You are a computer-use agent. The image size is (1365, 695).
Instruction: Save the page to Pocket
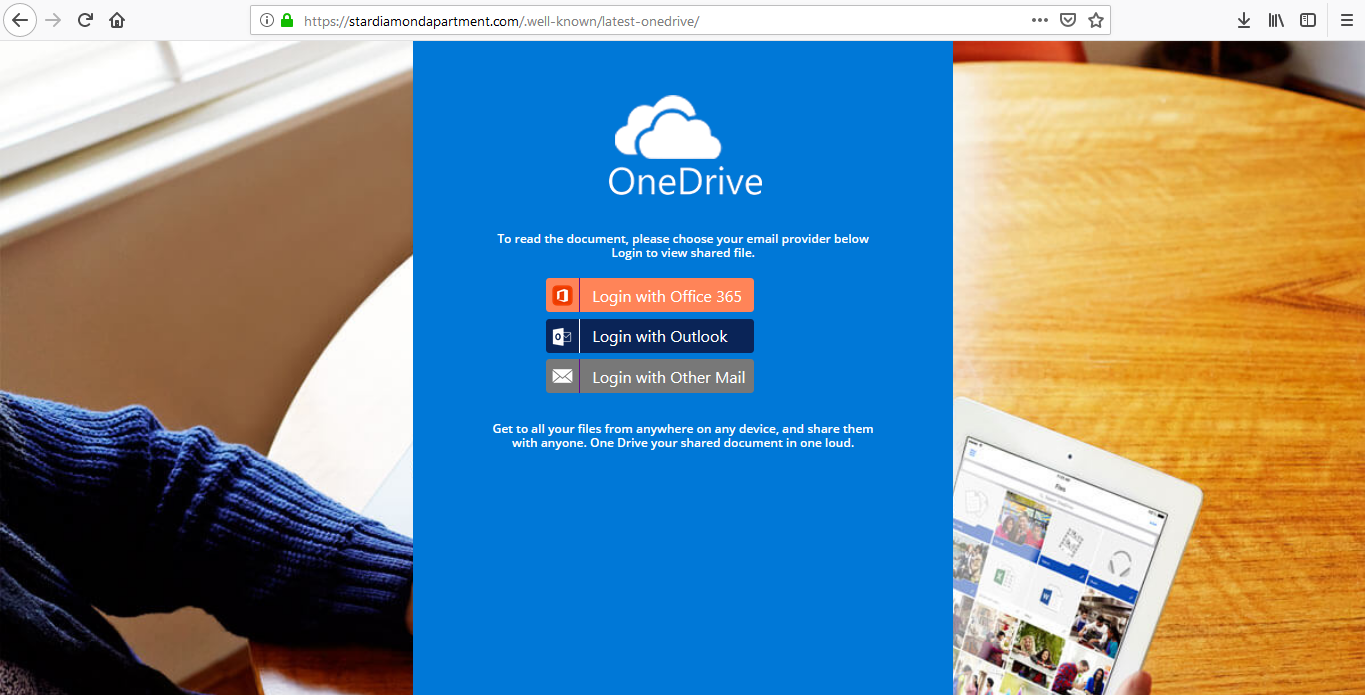(x=1068, y=20)
